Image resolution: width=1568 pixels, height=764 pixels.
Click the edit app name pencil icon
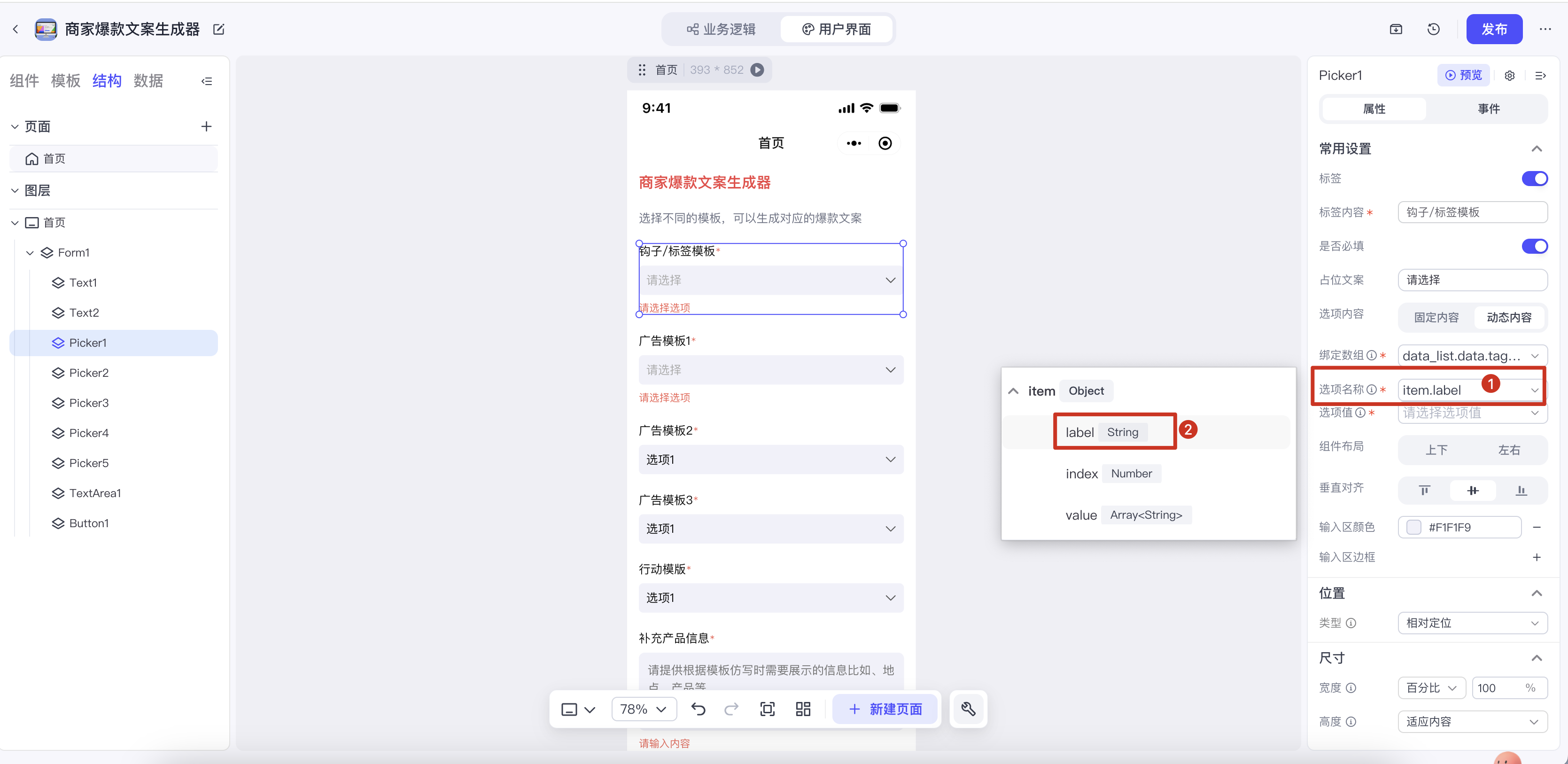pos(218,29)
